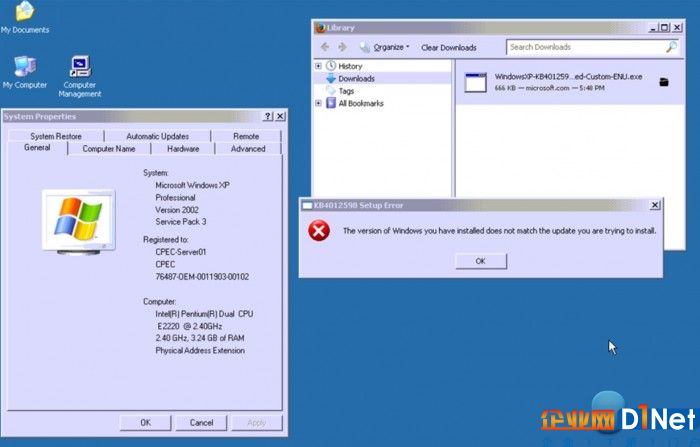Select History in the Library sidebar
The width and height of the screenshot is (700, 447).
[x=350, y=66]
